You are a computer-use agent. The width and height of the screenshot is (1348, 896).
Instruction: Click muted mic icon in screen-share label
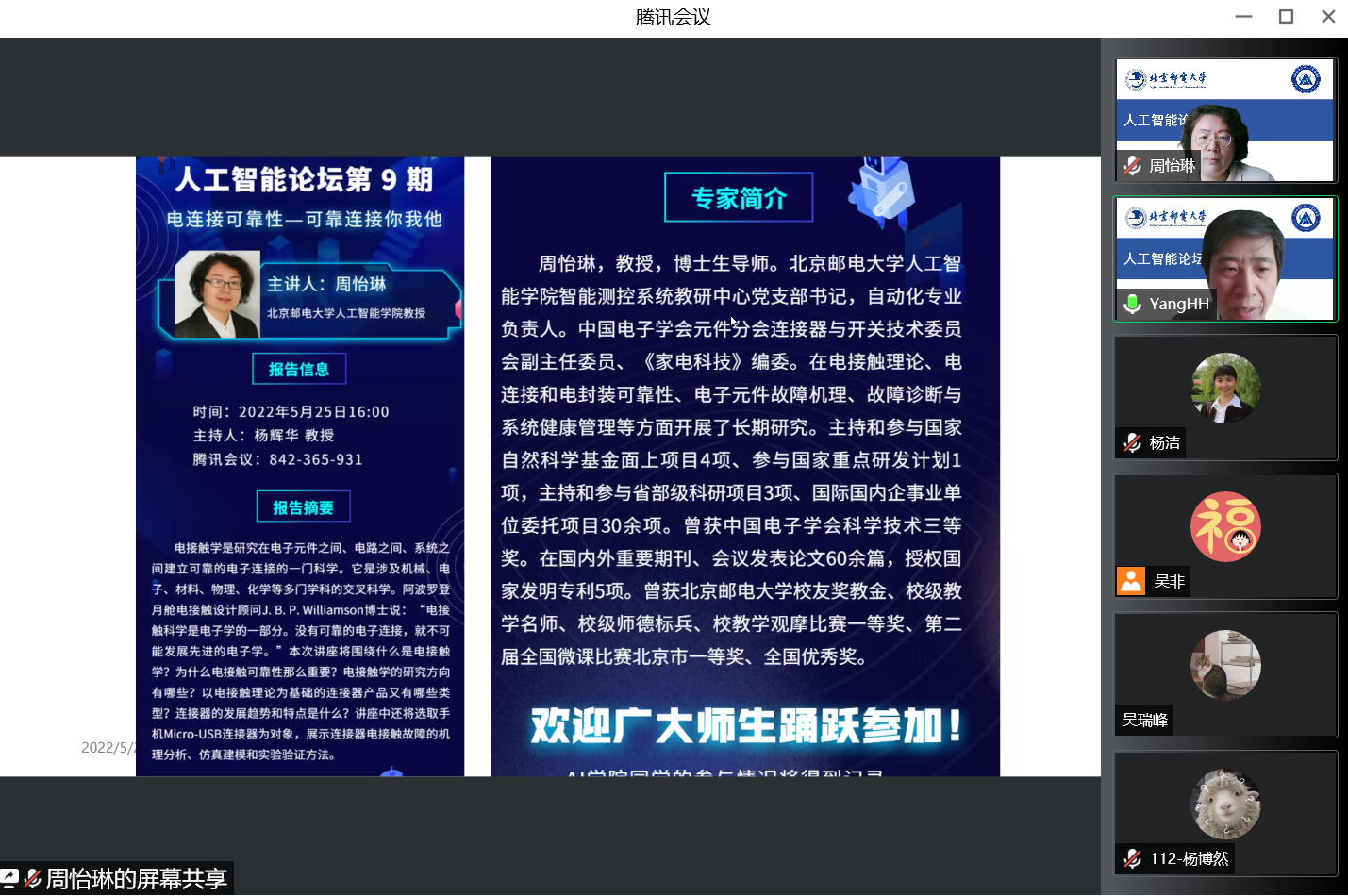click(x=33, y=879)
